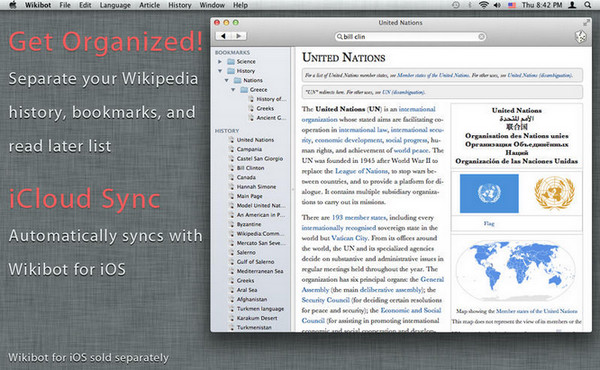Click the volume icon in the menu bar
This screenshot has width=600, height=370.
497,5
